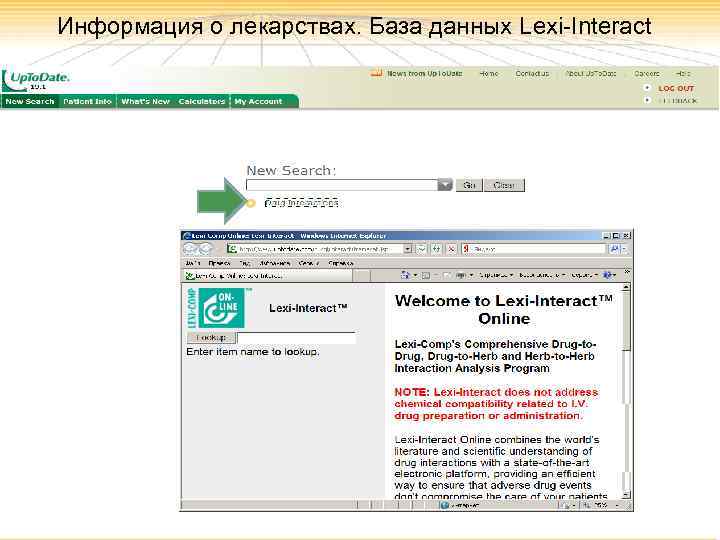Click the Stop loading X icon

click(x=451, y=249)
